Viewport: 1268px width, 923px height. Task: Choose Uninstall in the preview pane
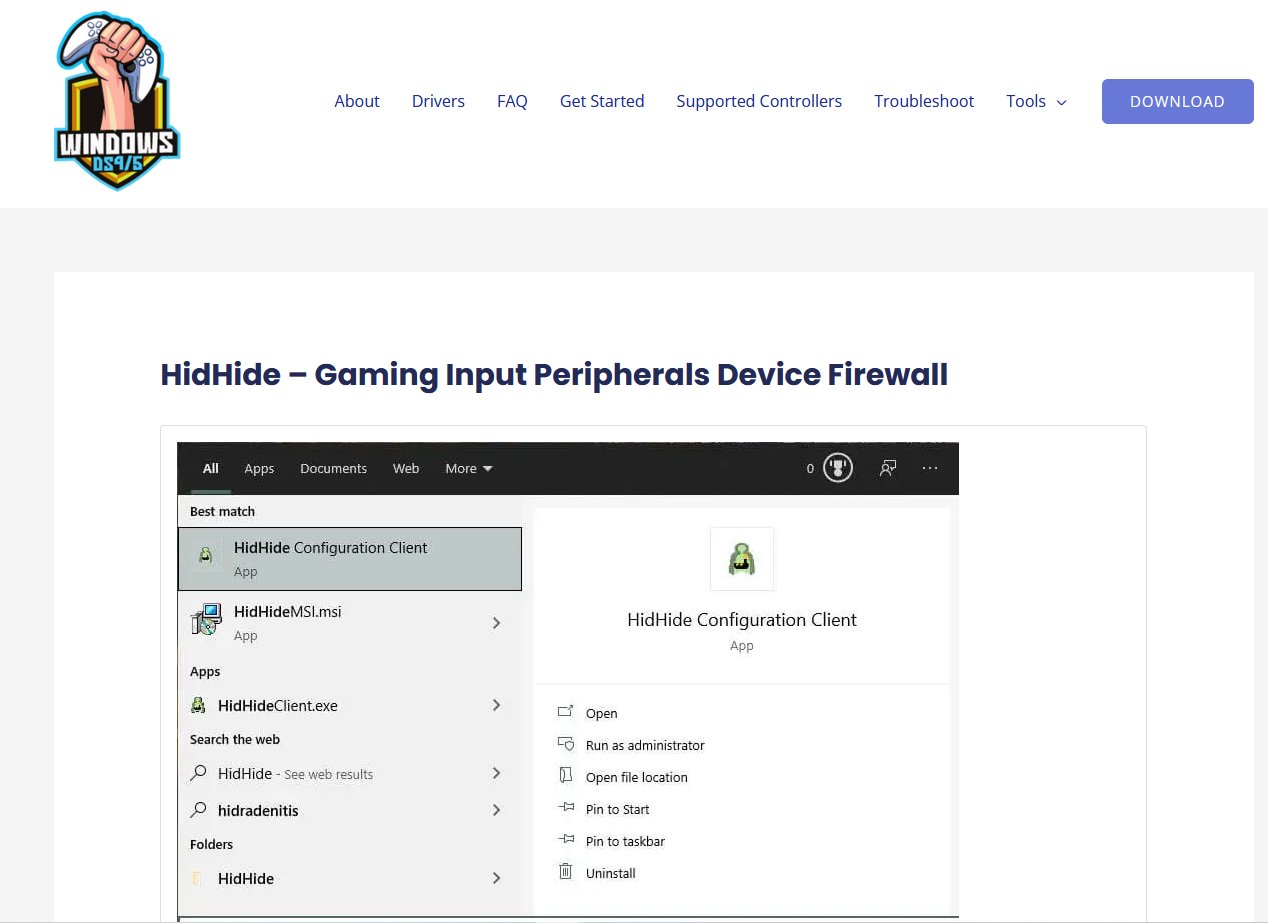click(x=611, y=873)
